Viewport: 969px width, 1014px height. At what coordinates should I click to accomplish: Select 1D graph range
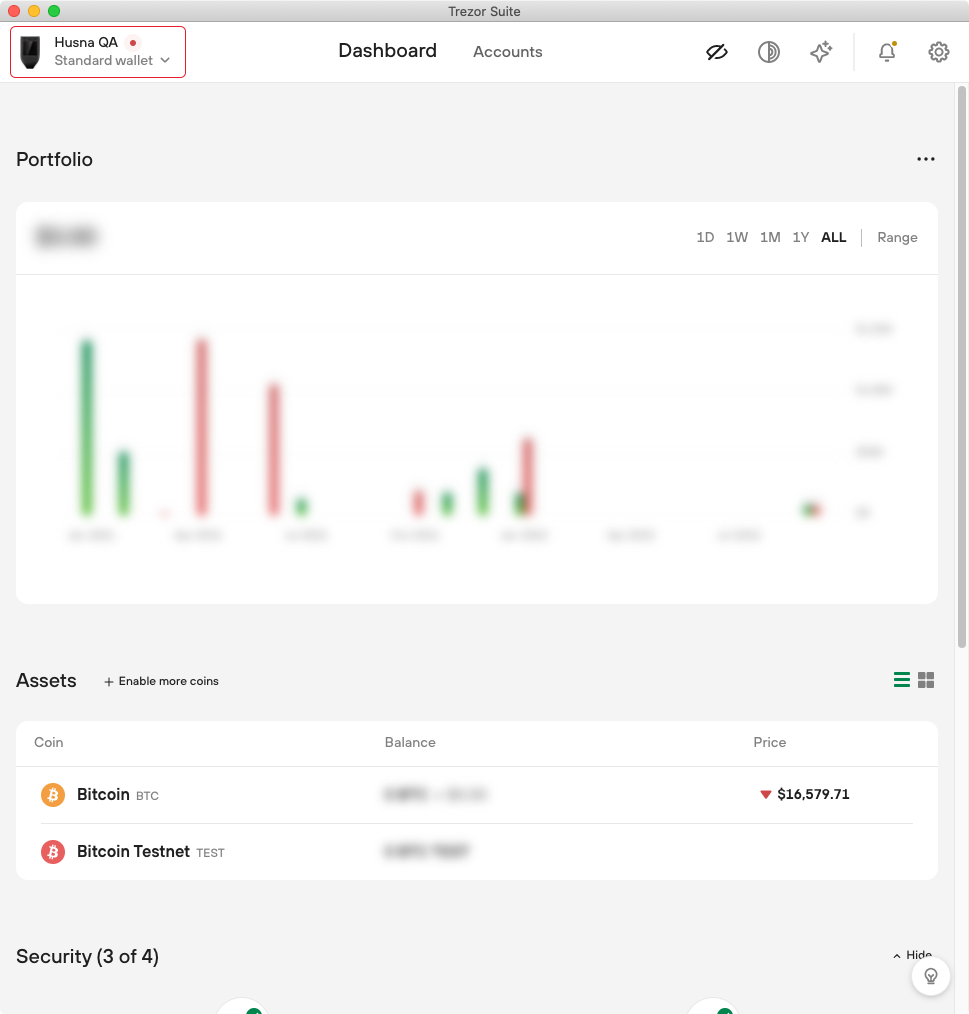point(705,237)
